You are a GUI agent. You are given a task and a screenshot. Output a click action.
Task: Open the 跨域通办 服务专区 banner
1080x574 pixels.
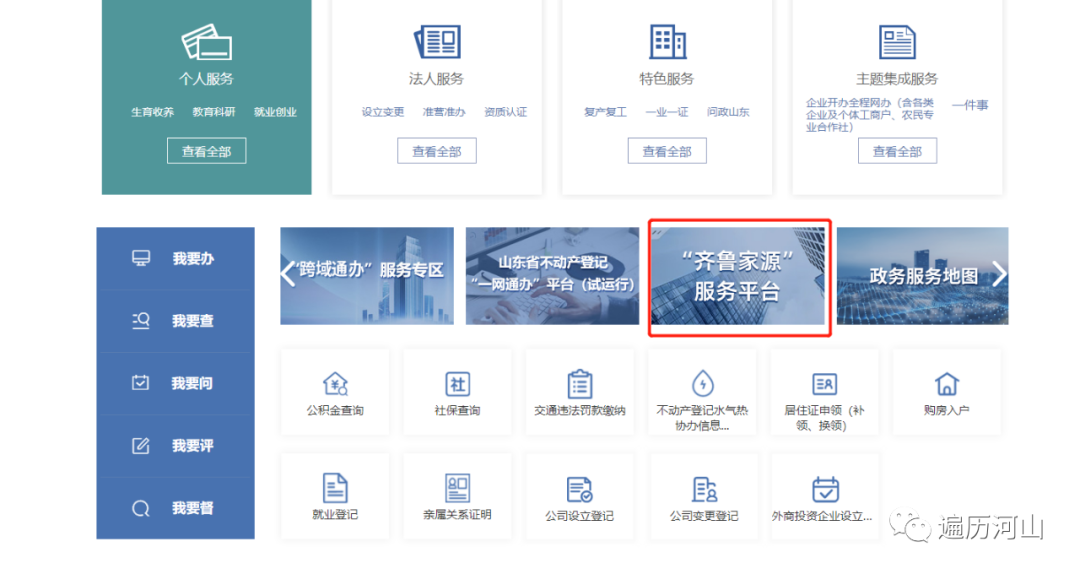(367, 276)
